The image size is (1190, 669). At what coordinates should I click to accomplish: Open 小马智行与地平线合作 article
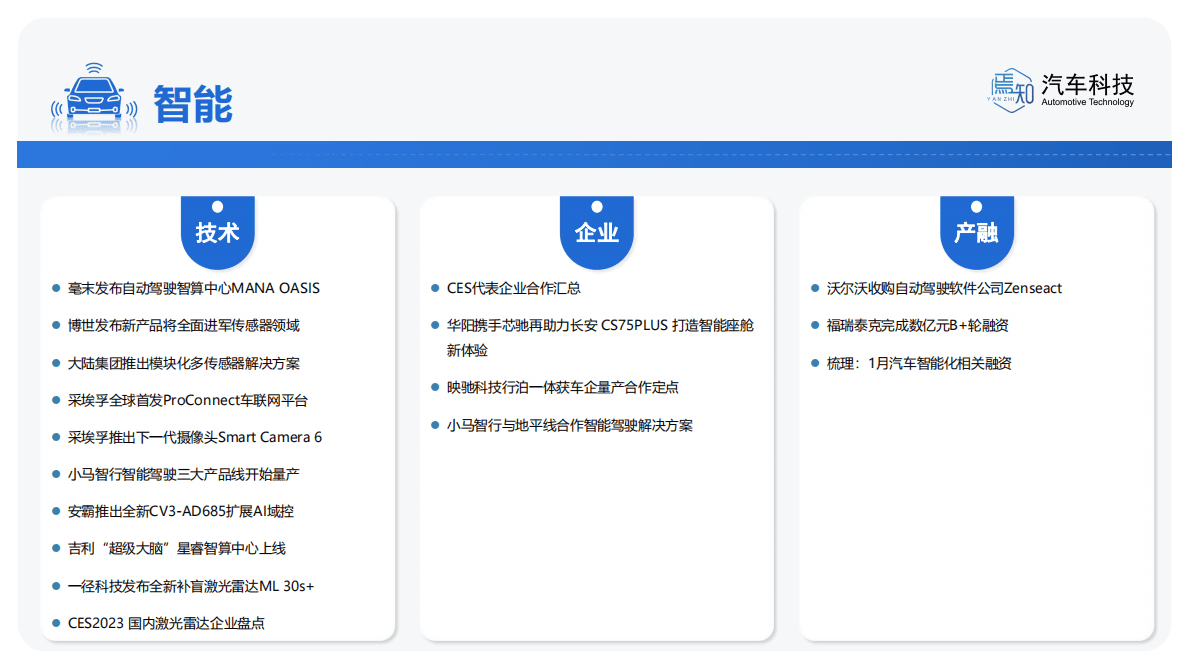coord(569,425)
